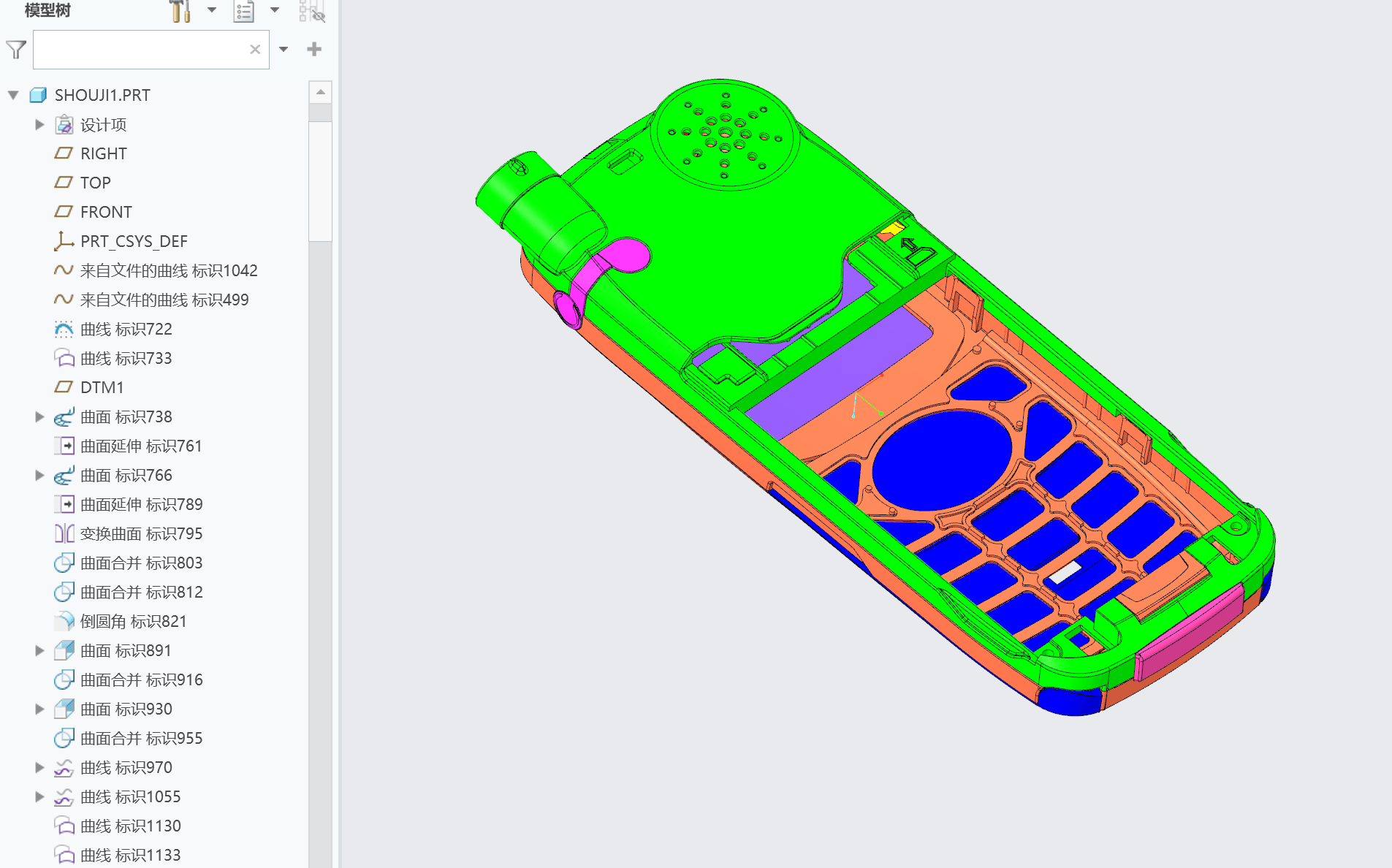Image resolution: width=1392 pixels, height=868 pixels.
Task: Open dropdown arrow next to settings hammer
Action: click(212, 10)
